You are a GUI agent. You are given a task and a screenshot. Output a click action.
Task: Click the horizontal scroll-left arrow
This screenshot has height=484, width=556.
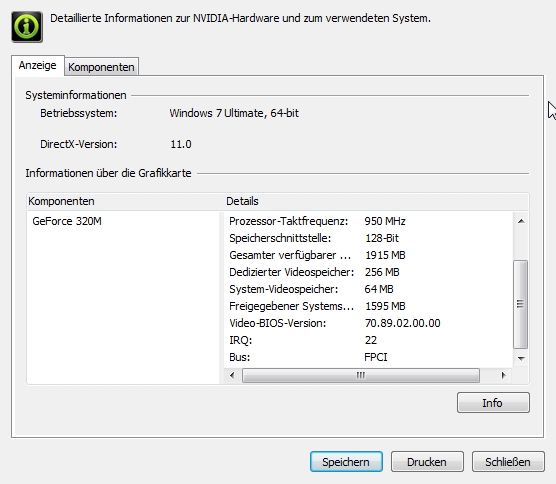point(232,375)
